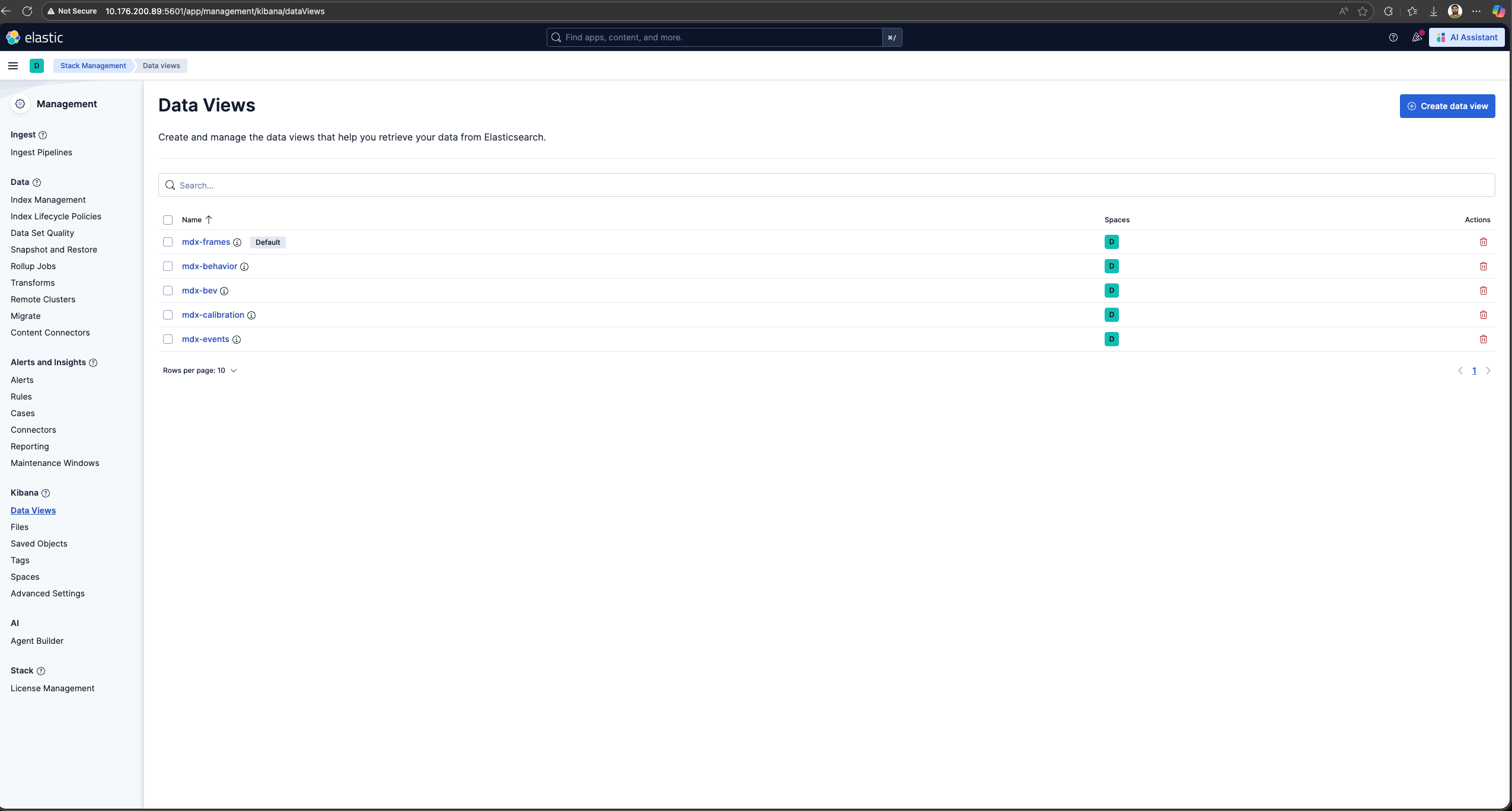Click the info icon next to mdx-calibration
This screenshot has height=811, width=1512.
(x=251, y=315)
